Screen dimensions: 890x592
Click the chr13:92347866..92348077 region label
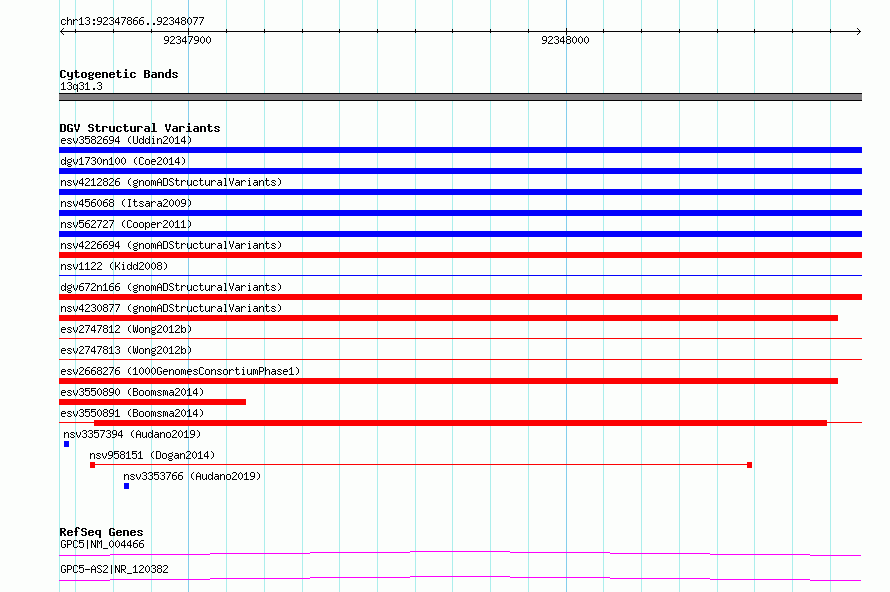pyautogui.click(x=132, y=21)
